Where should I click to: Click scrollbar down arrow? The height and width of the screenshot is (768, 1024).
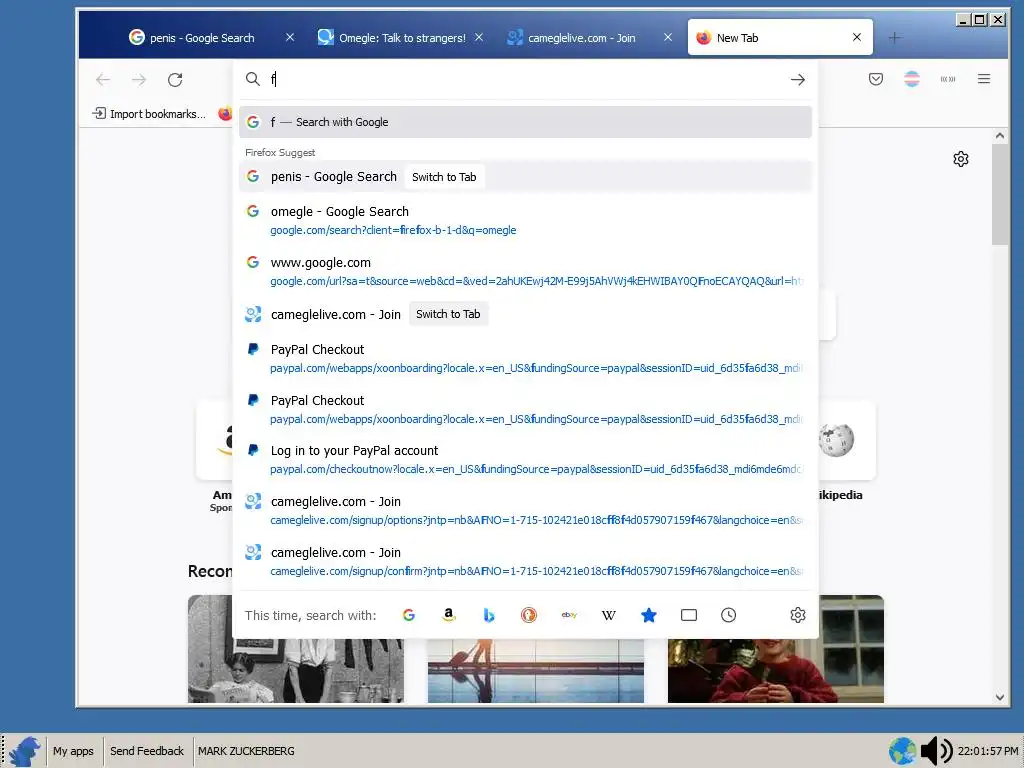tap(1000, 697)
